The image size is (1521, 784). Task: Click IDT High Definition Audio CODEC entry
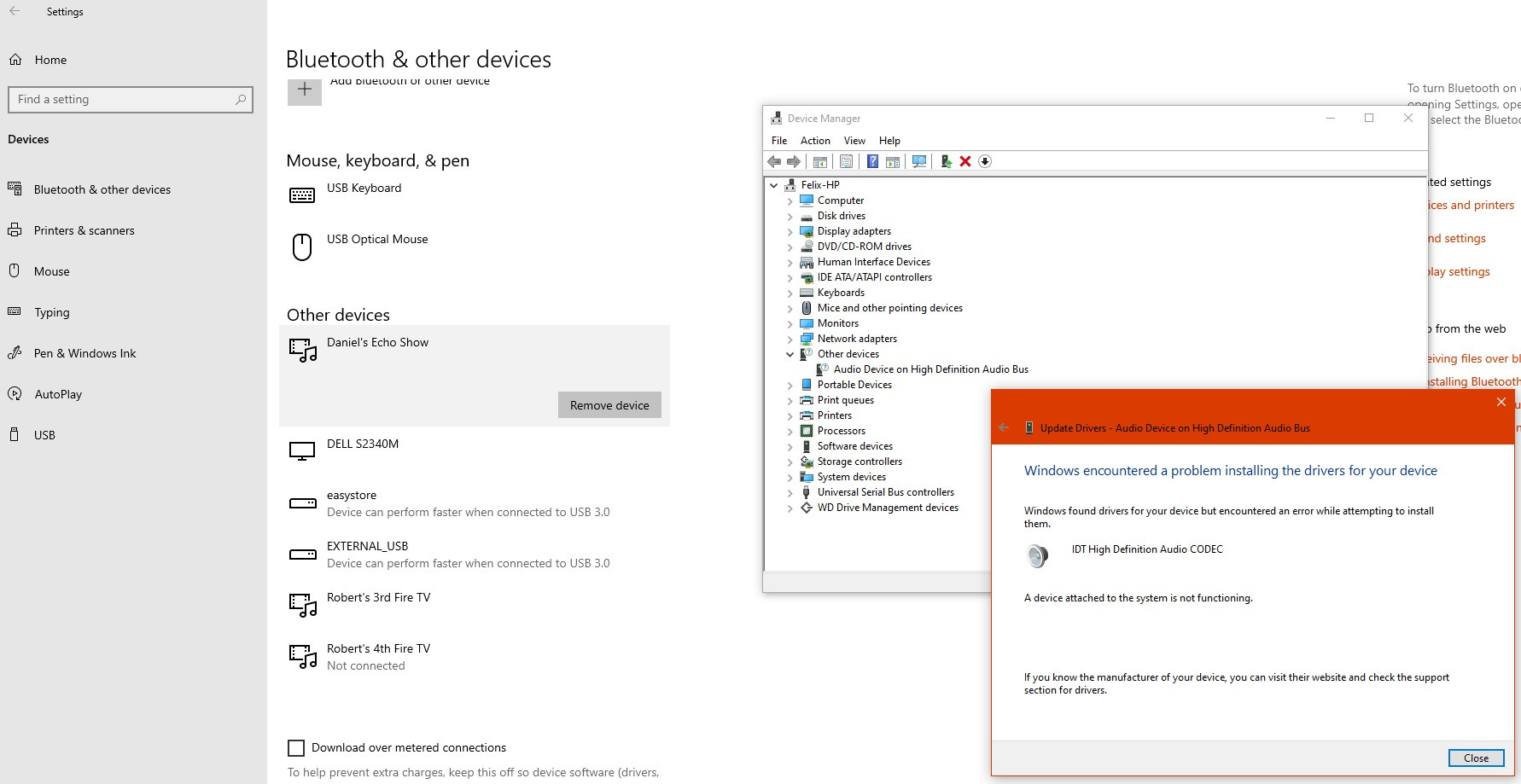point(1147,549)
